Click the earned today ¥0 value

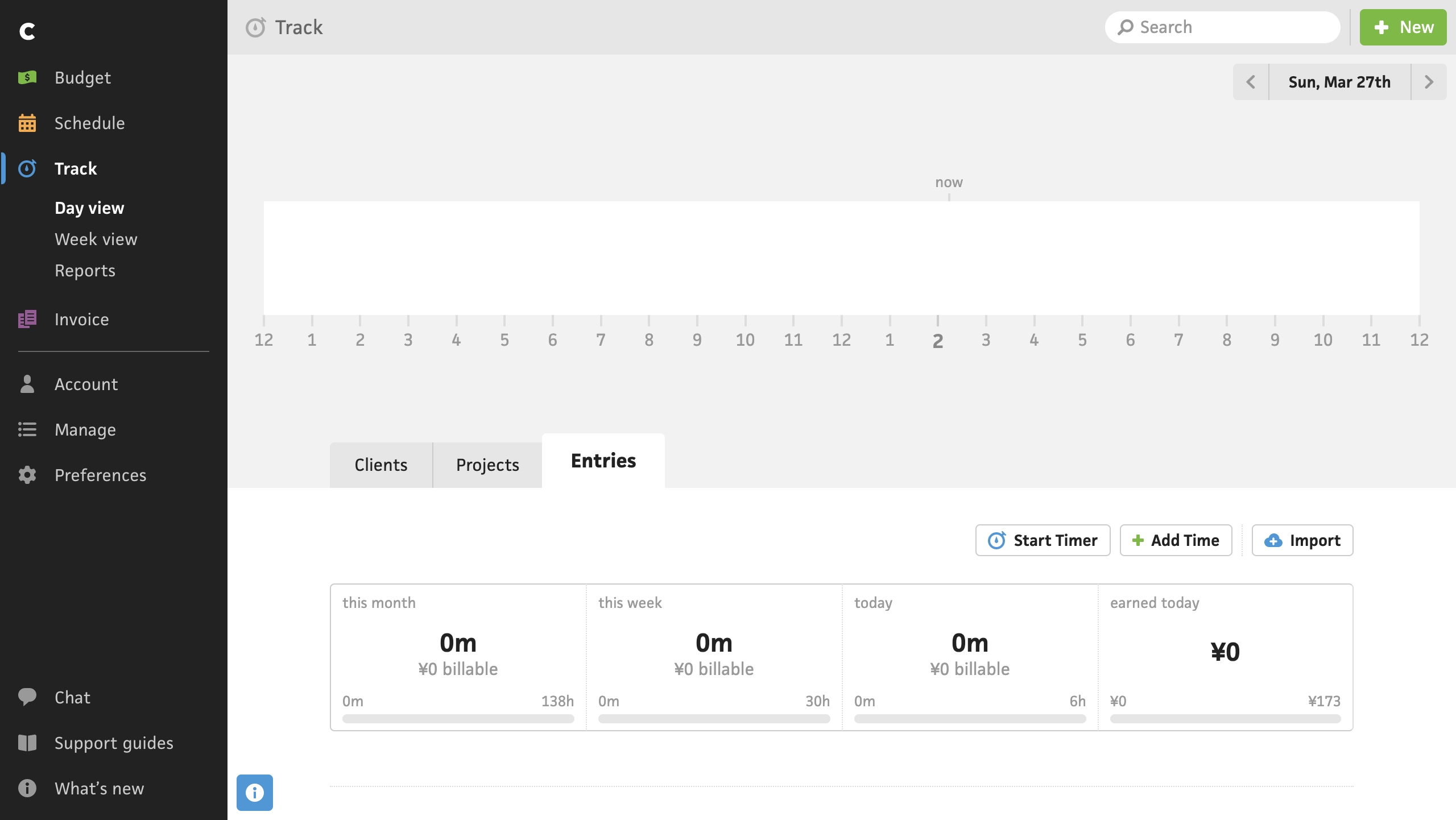[x=1225, y=652]
